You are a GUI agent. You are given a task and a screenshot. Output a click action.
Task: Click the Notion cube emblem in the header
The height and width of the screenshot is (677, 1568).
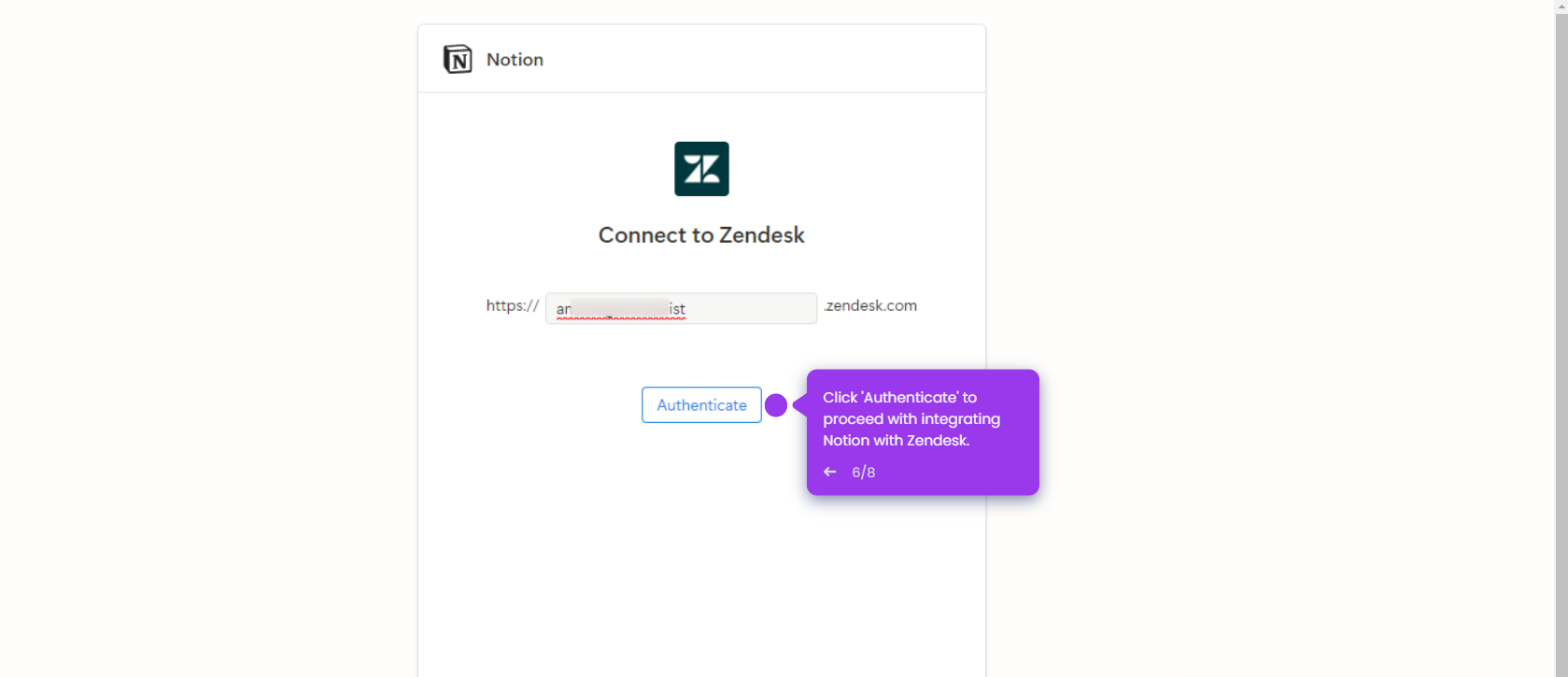(x=458, y=59)
